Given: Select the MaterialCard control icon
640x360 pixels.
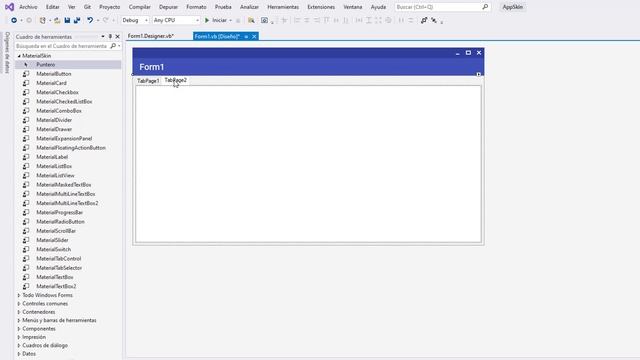Looking at the screenshot, I should (x=26, y=83).
